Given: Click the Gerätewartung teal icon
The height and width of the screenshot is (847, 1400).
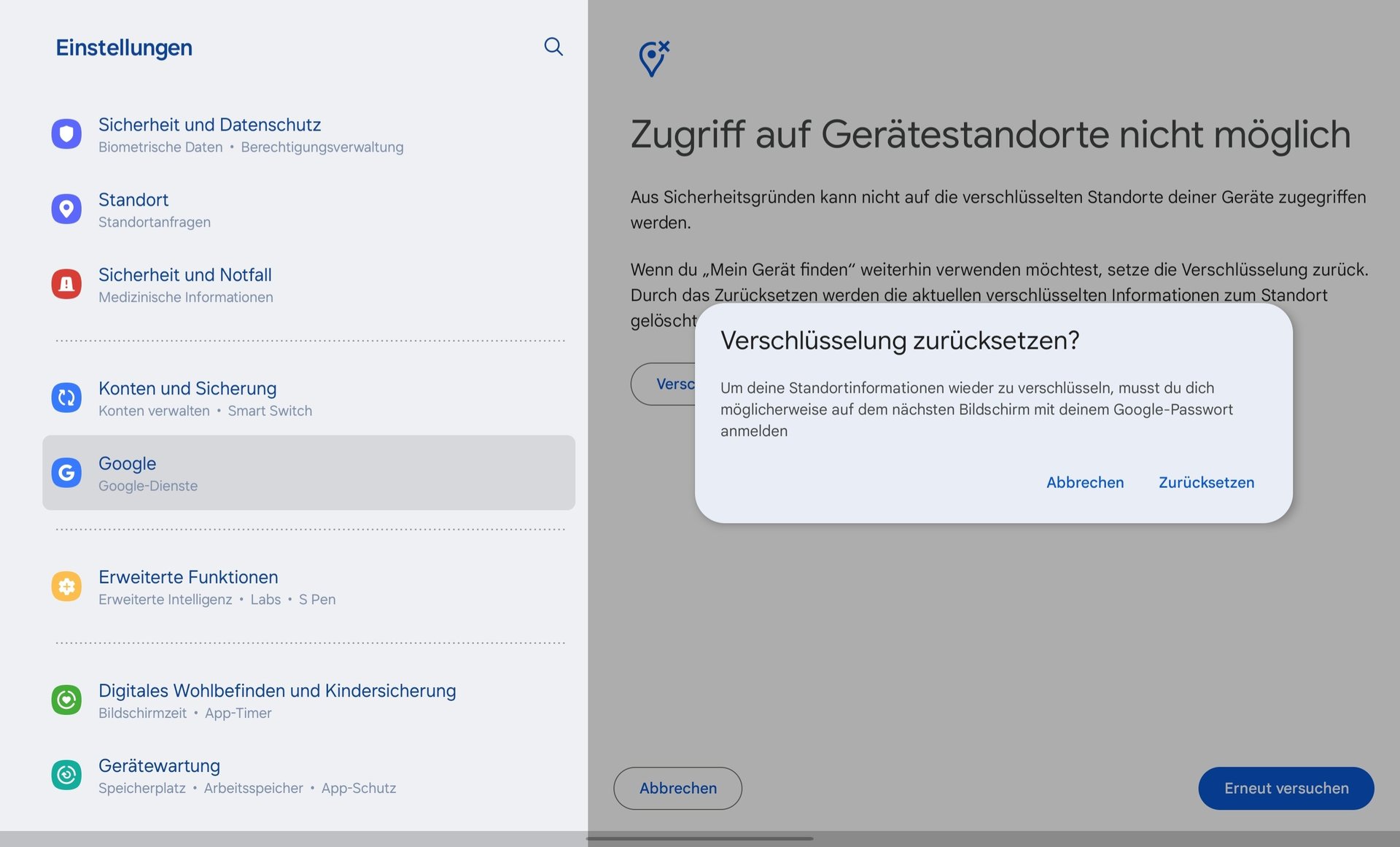Looking at the screenshot, I should click(66, 775).
